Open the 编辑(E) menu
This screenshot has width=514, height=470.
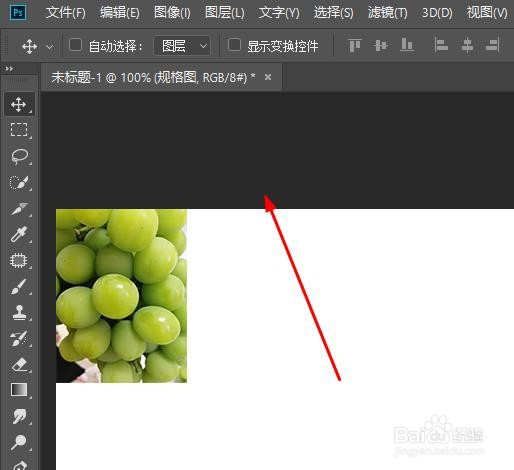tap(120, 13)
